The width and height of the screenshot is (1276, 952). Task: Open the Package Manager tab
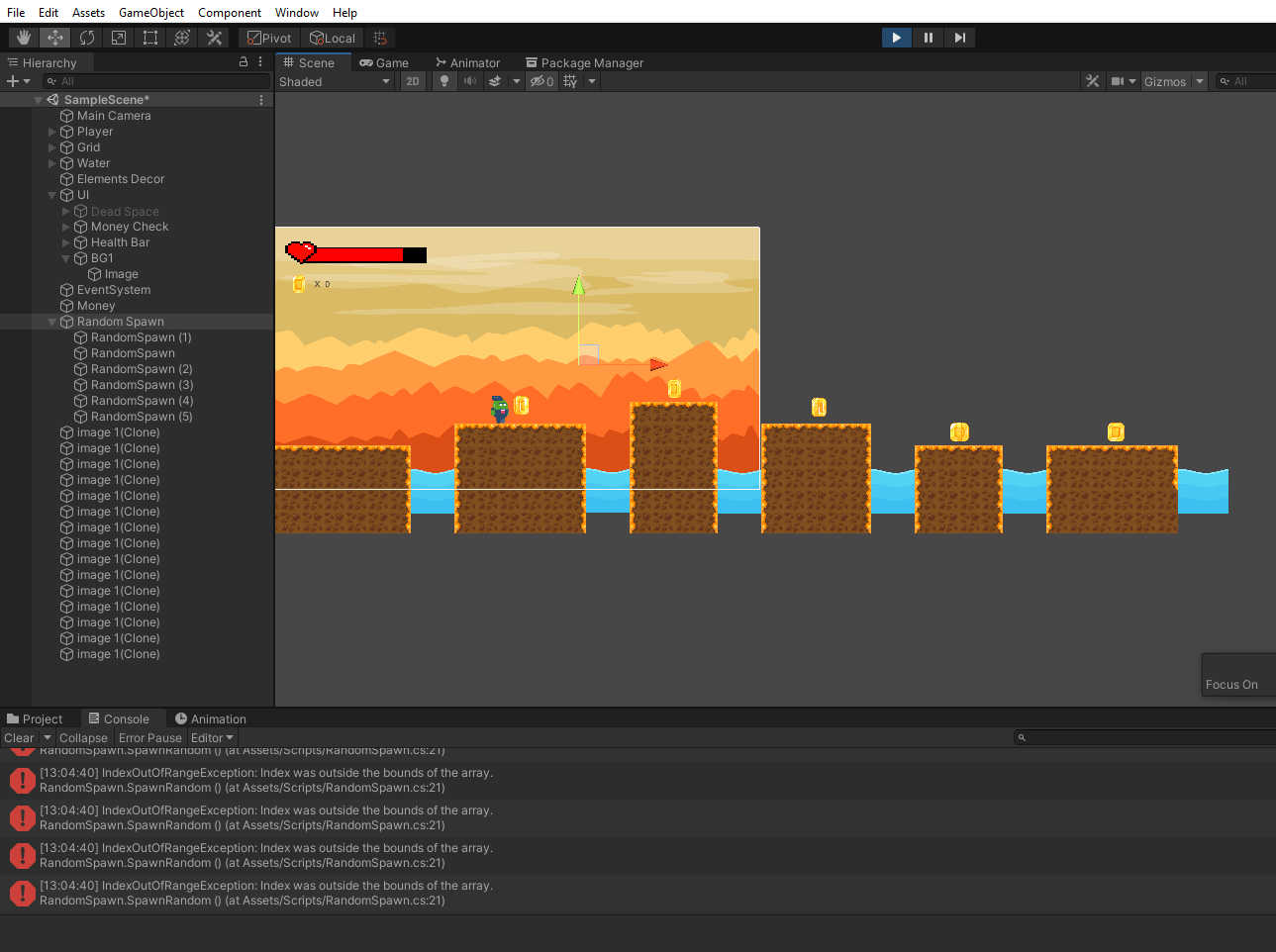[x=584, y=62]
